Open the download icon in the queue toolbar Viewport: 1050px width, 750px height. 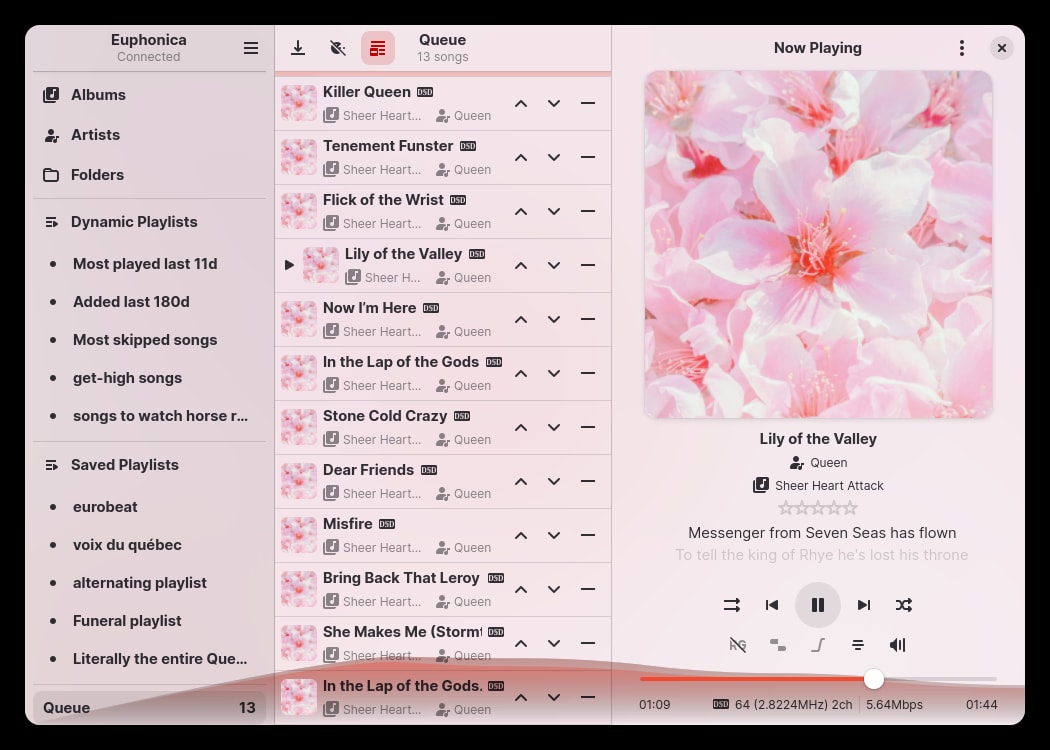(x=298, y=47)
